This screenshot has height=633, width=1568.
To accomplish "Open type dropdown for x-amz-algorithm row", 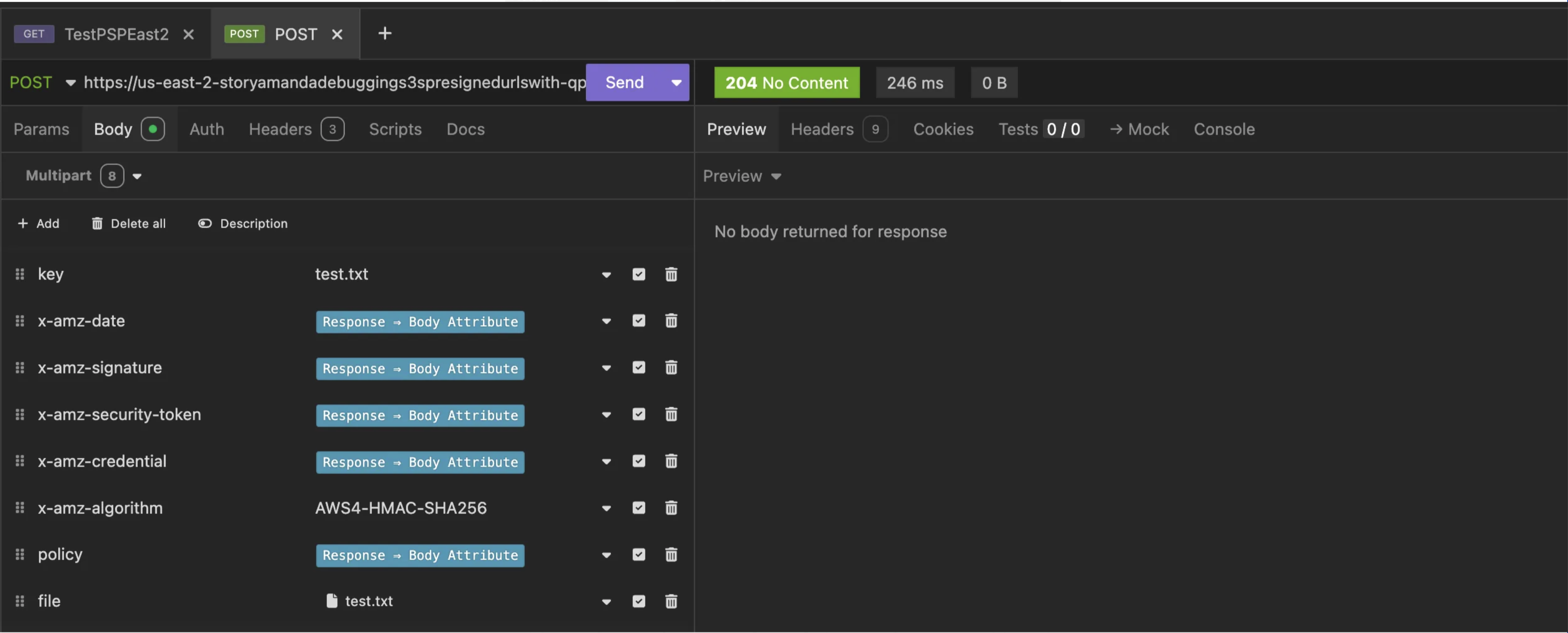I will (606, 508).
